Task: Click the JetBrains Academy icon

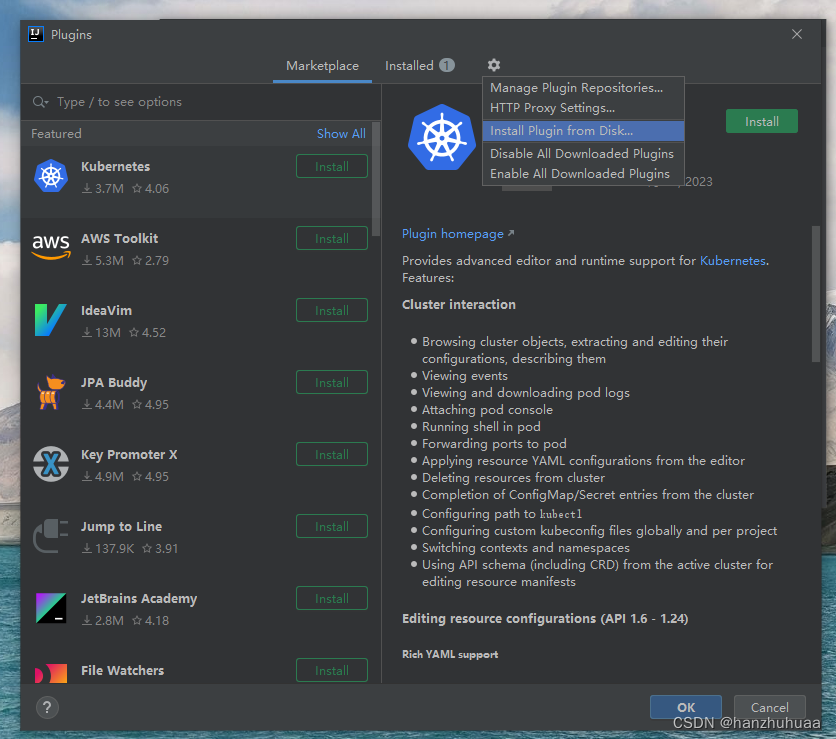Action: [x=51, y=608]
